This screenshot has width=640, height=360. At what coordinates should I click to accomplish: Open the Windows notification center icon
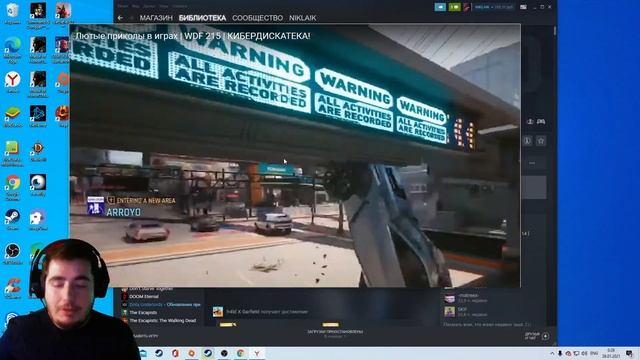pos(630,353)
